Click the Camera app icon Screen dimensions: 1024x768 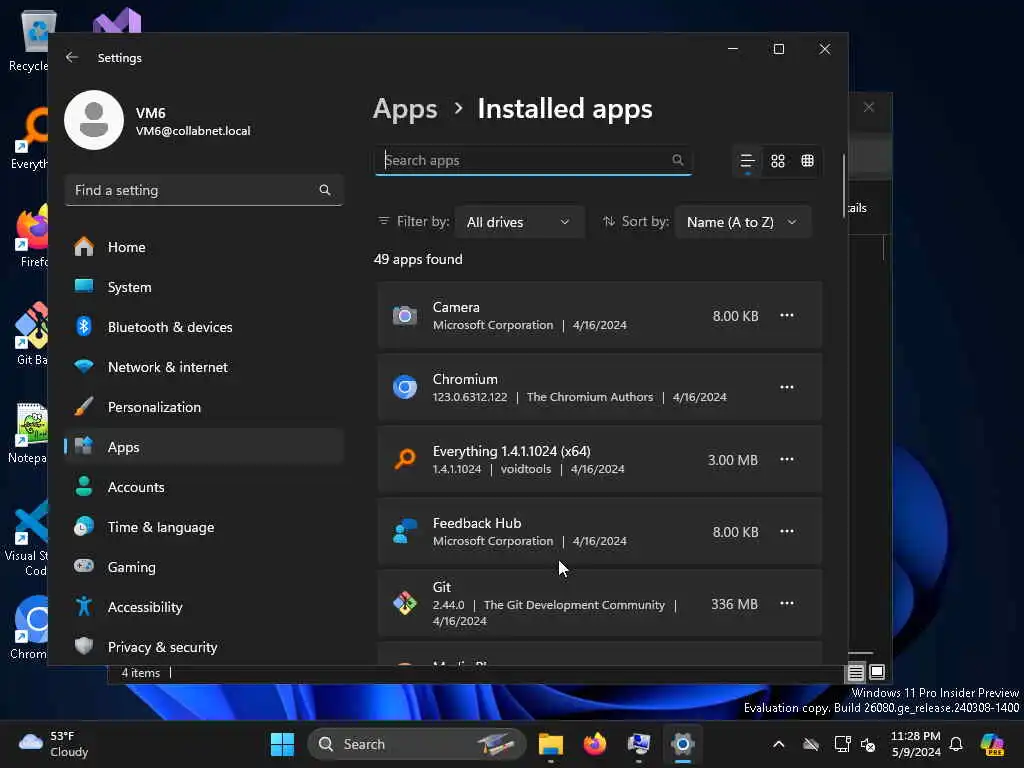pos(405,315)
